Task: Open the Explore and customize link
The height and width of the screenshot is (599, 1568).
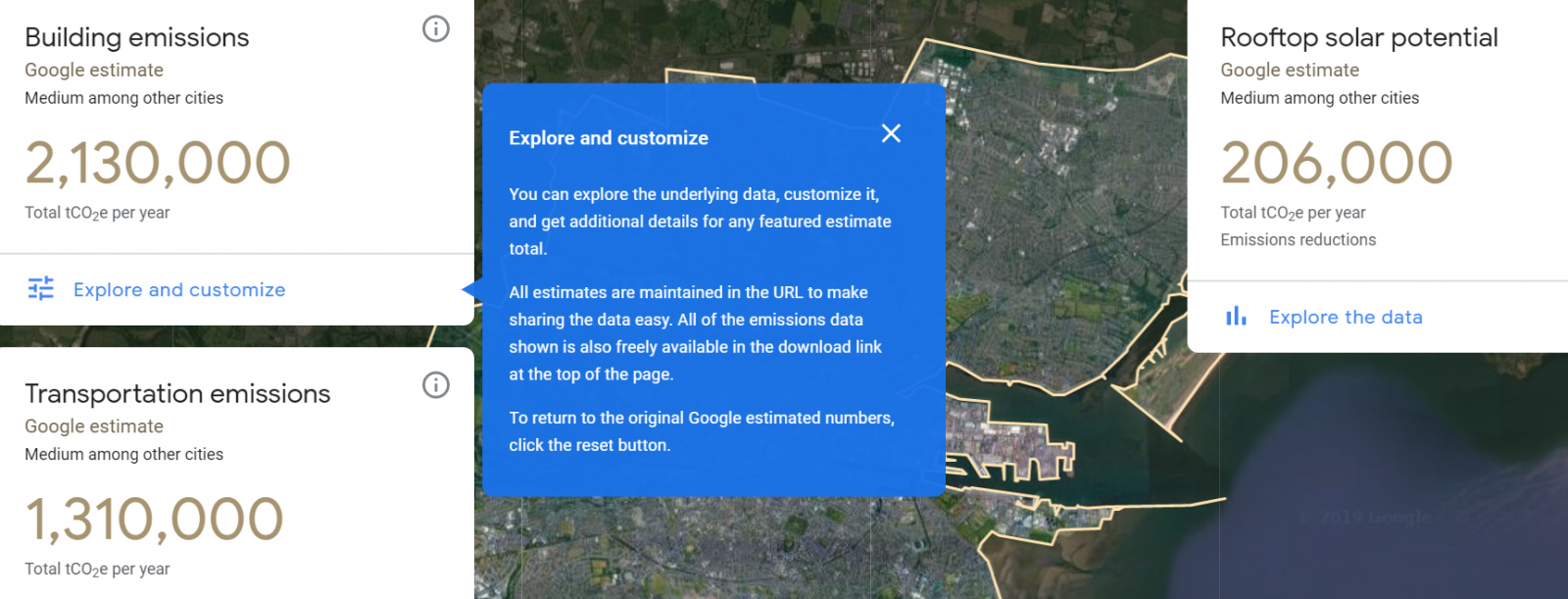Action: point(179,290)
